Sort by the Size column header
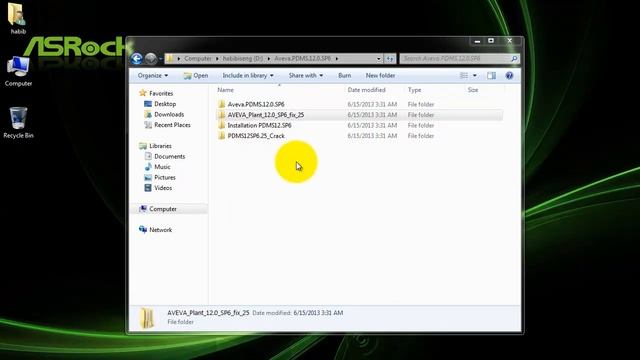 [473, 90]
